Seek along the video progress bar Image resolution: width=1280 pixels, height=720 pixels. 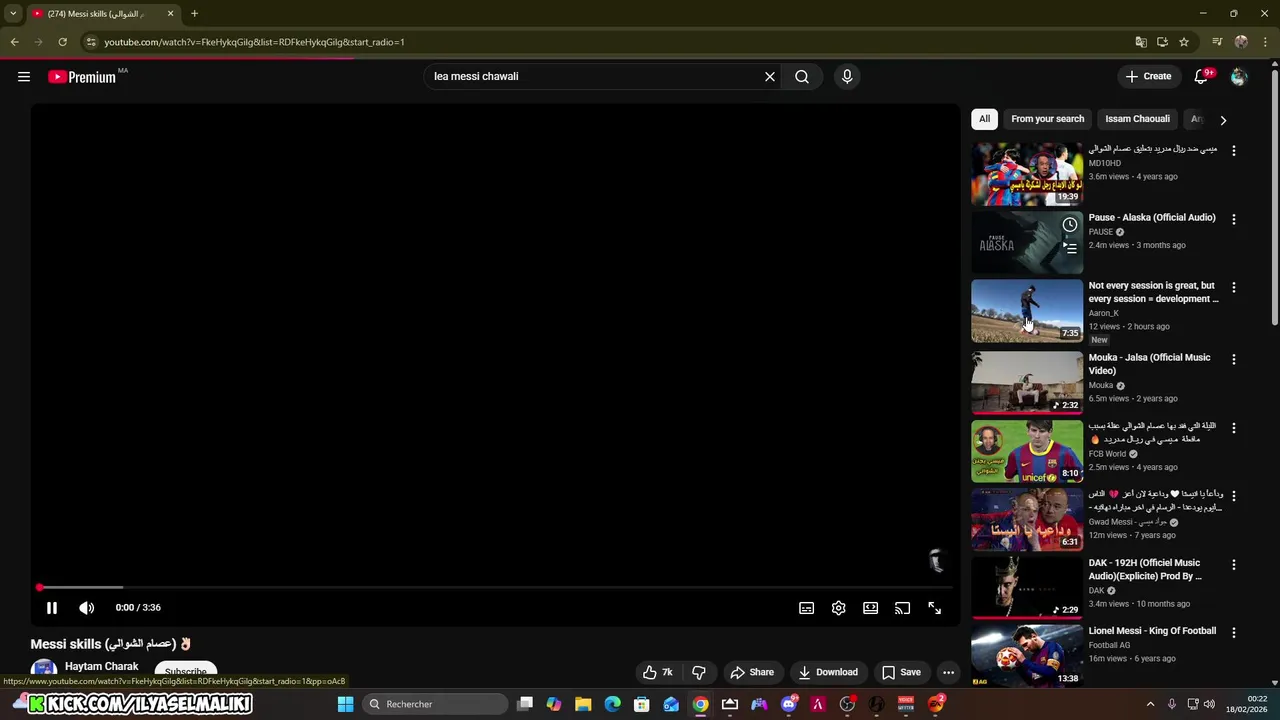[495, 587]
